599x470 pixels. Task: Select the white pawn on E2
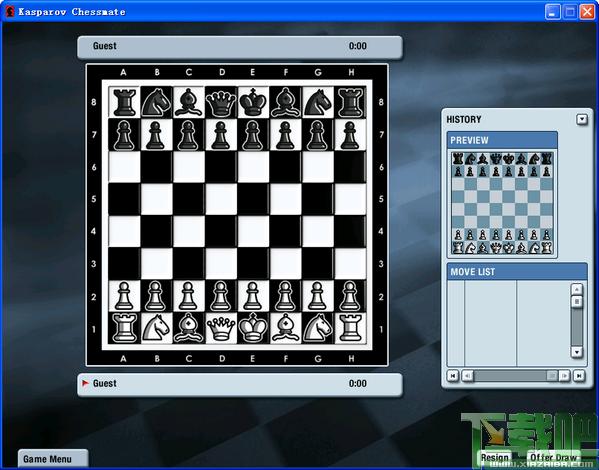[253, 296]
